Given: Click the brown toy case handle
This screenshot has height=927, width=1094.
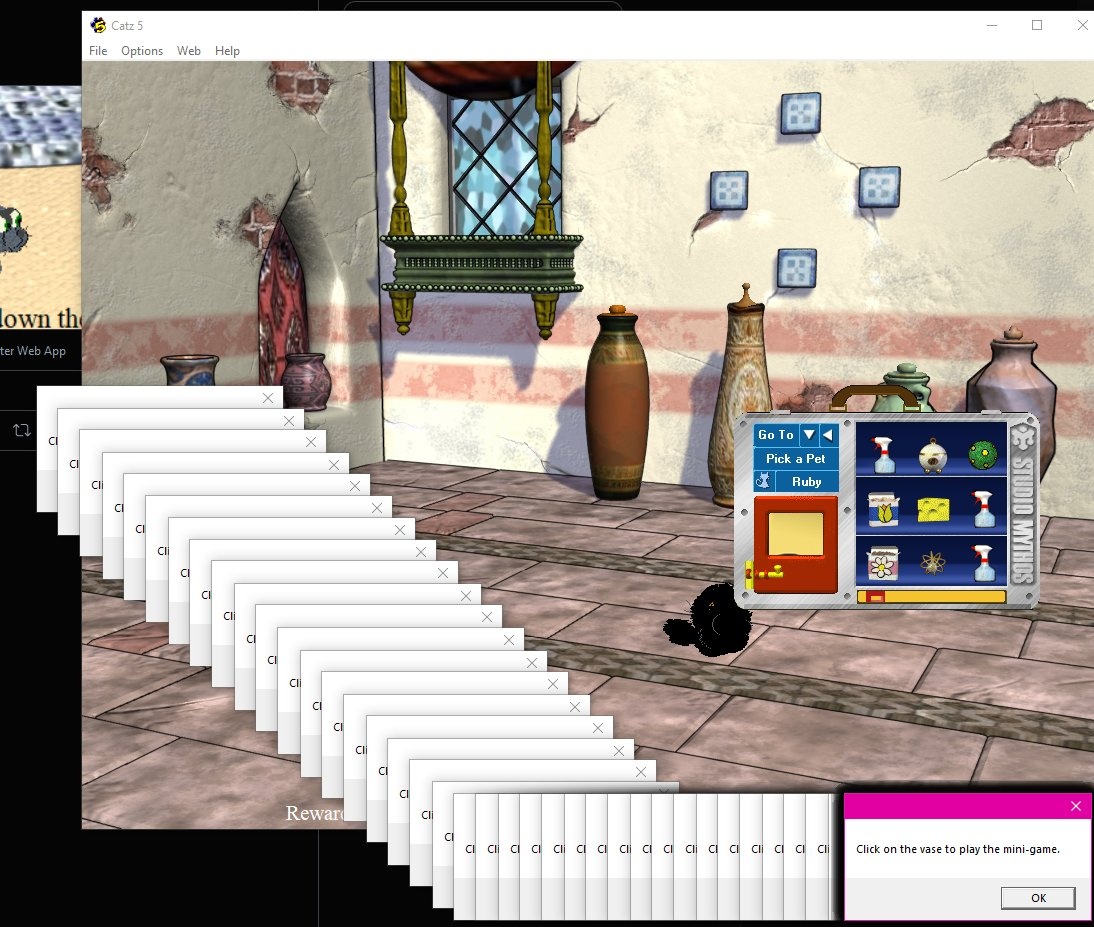Looking at the screenshot, I should (875, 397).
